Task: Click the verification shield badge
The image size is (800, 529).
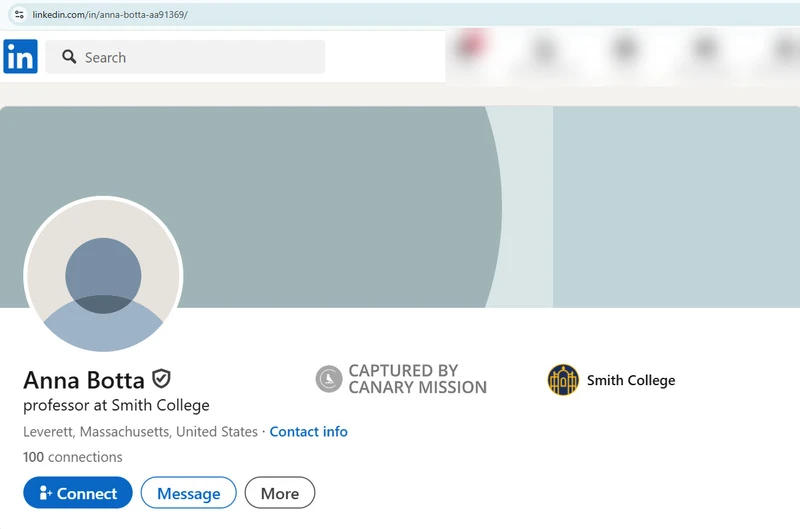Action: point(161,379)
